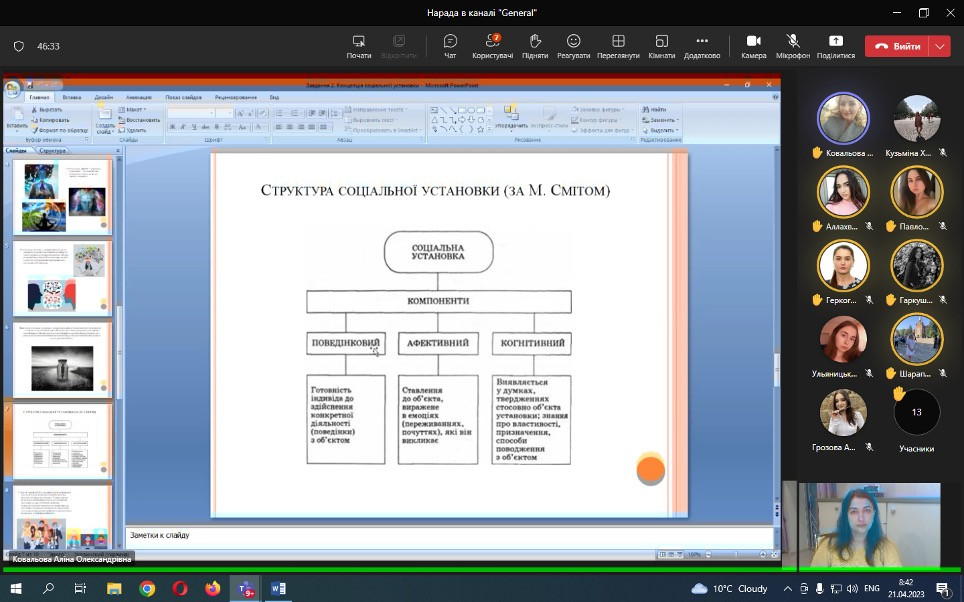Open the participants (Користувачі) list
Viewport: 964px width, 602px height.
492,46
